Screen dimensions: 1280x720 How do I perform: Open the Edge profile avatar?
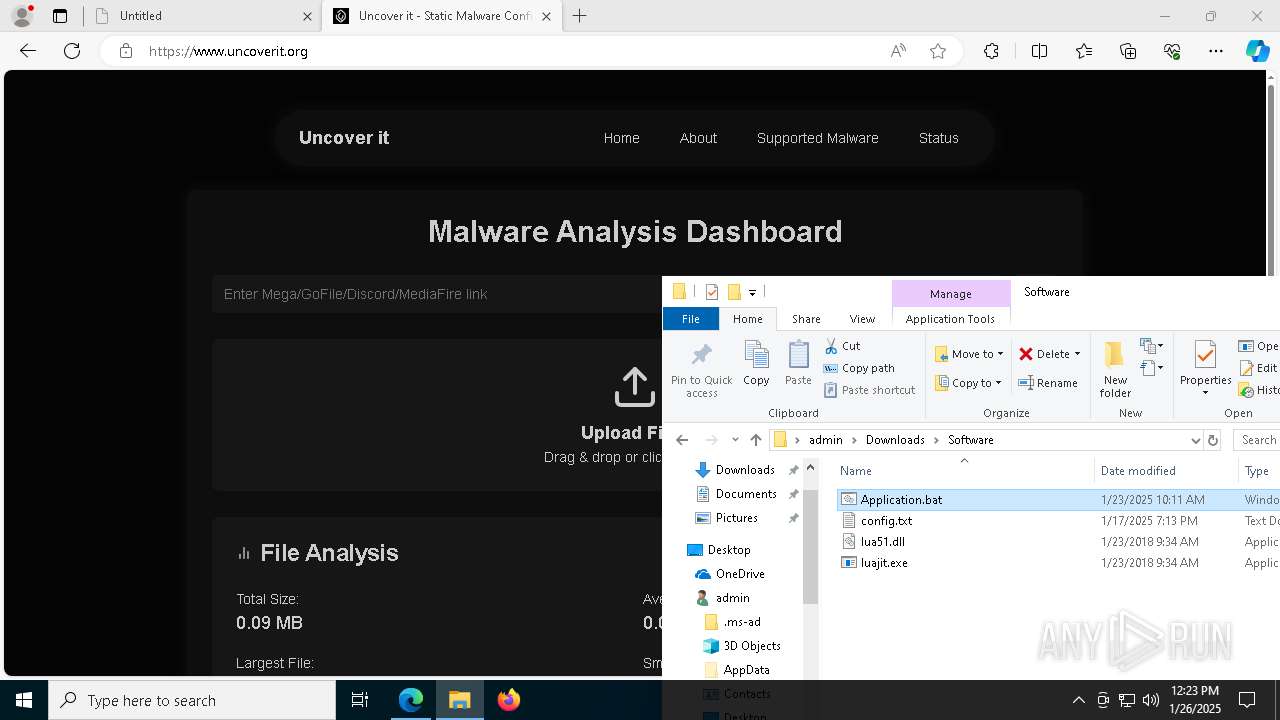22,15
